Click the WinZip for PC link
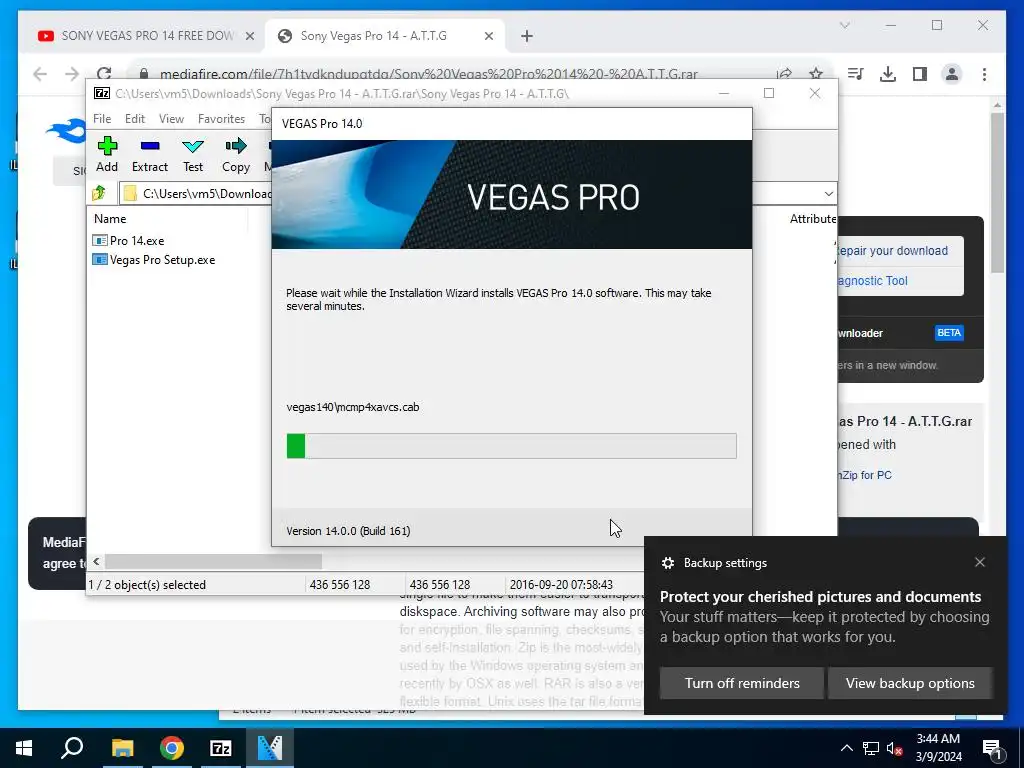1024x768 pixels. pyautogui.click(x=865, y=475)
